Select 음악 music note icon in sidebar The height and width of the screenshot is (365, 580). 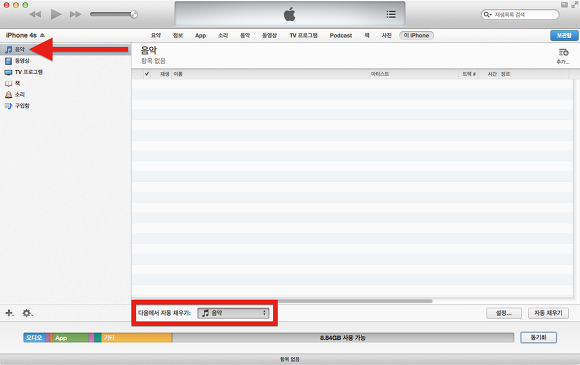pos(9,49)
